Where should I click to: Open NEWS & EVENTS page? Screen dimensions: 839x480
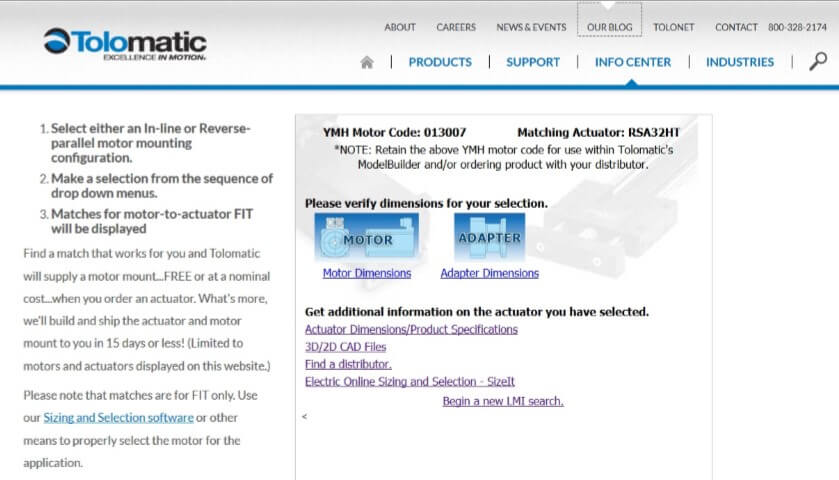pyautogui.click(x=531, y=27)
